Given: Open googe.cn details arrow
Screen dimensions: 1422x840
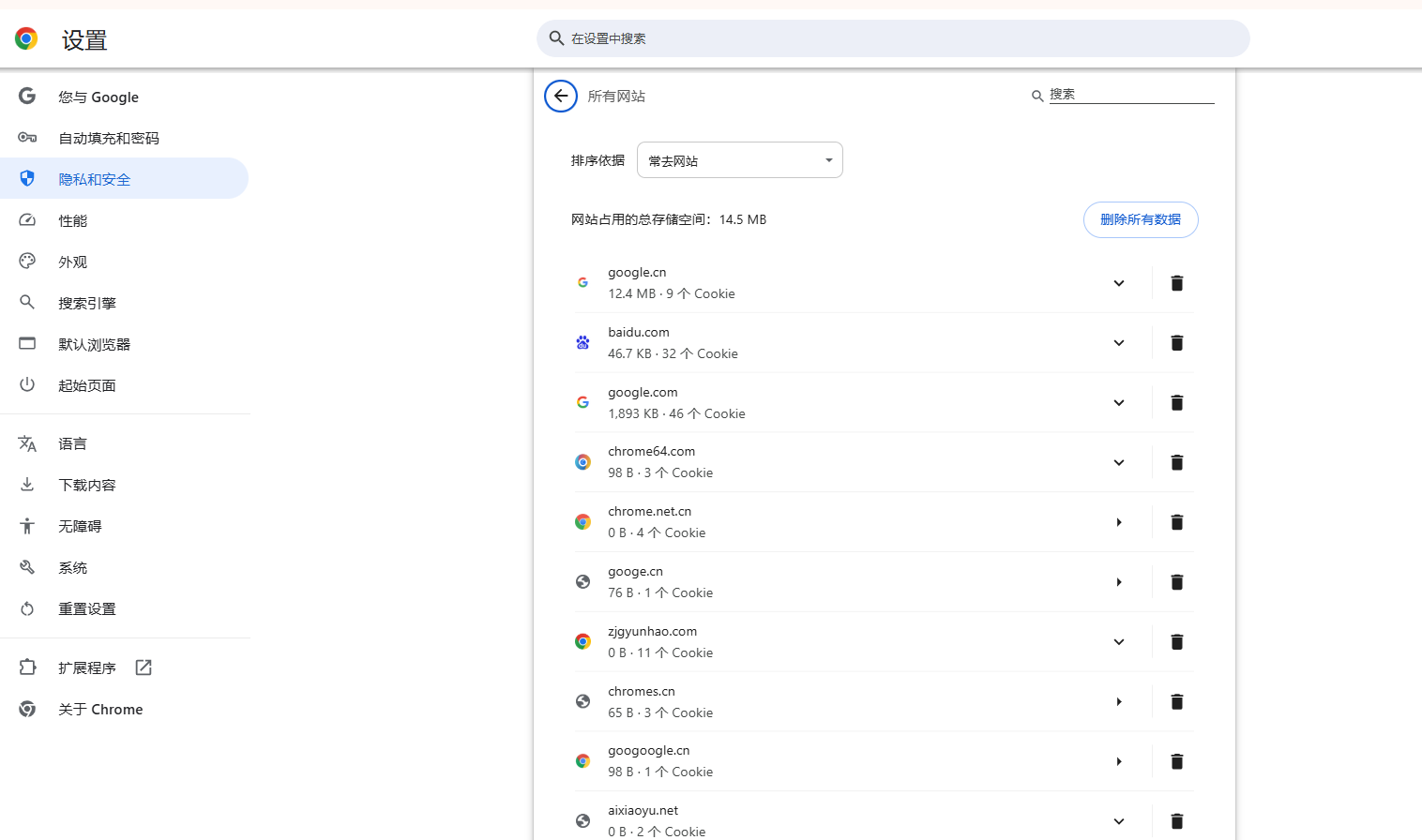Looking at the screenshot, I should (1119, 582).
